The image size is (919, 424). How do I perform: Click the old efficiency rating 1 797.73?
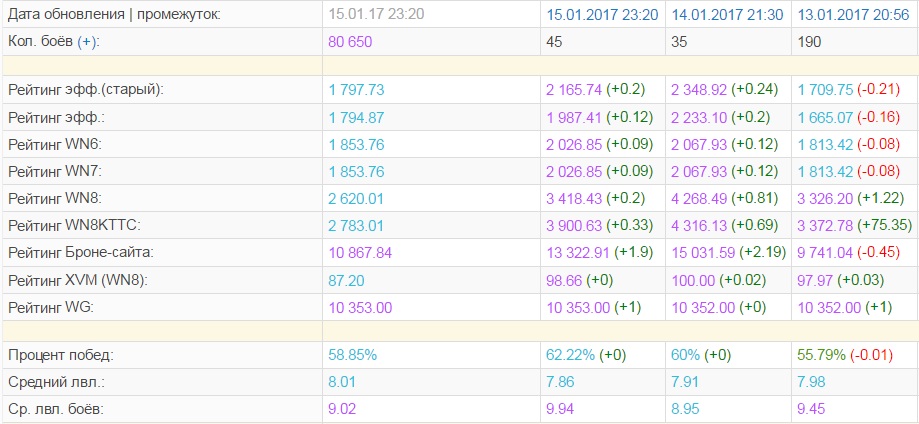[x=356, y=90]
